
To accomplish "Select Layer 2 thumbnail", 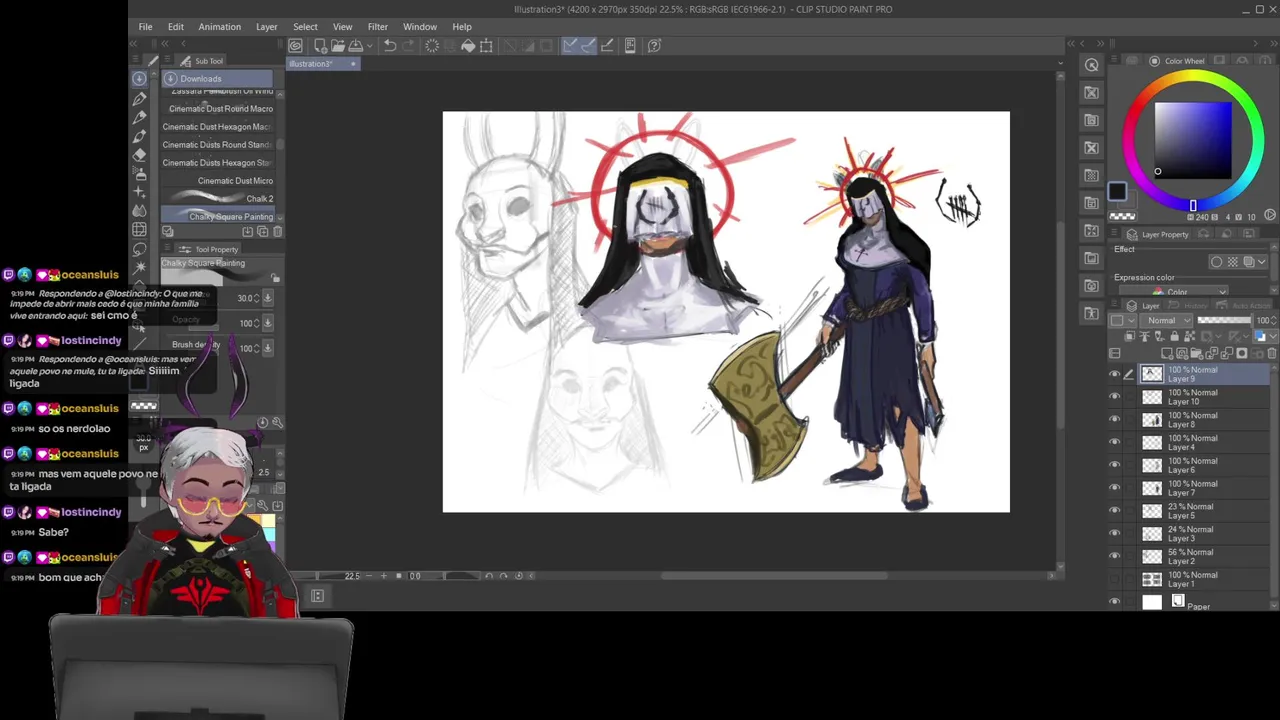I will click(1152, 556).
